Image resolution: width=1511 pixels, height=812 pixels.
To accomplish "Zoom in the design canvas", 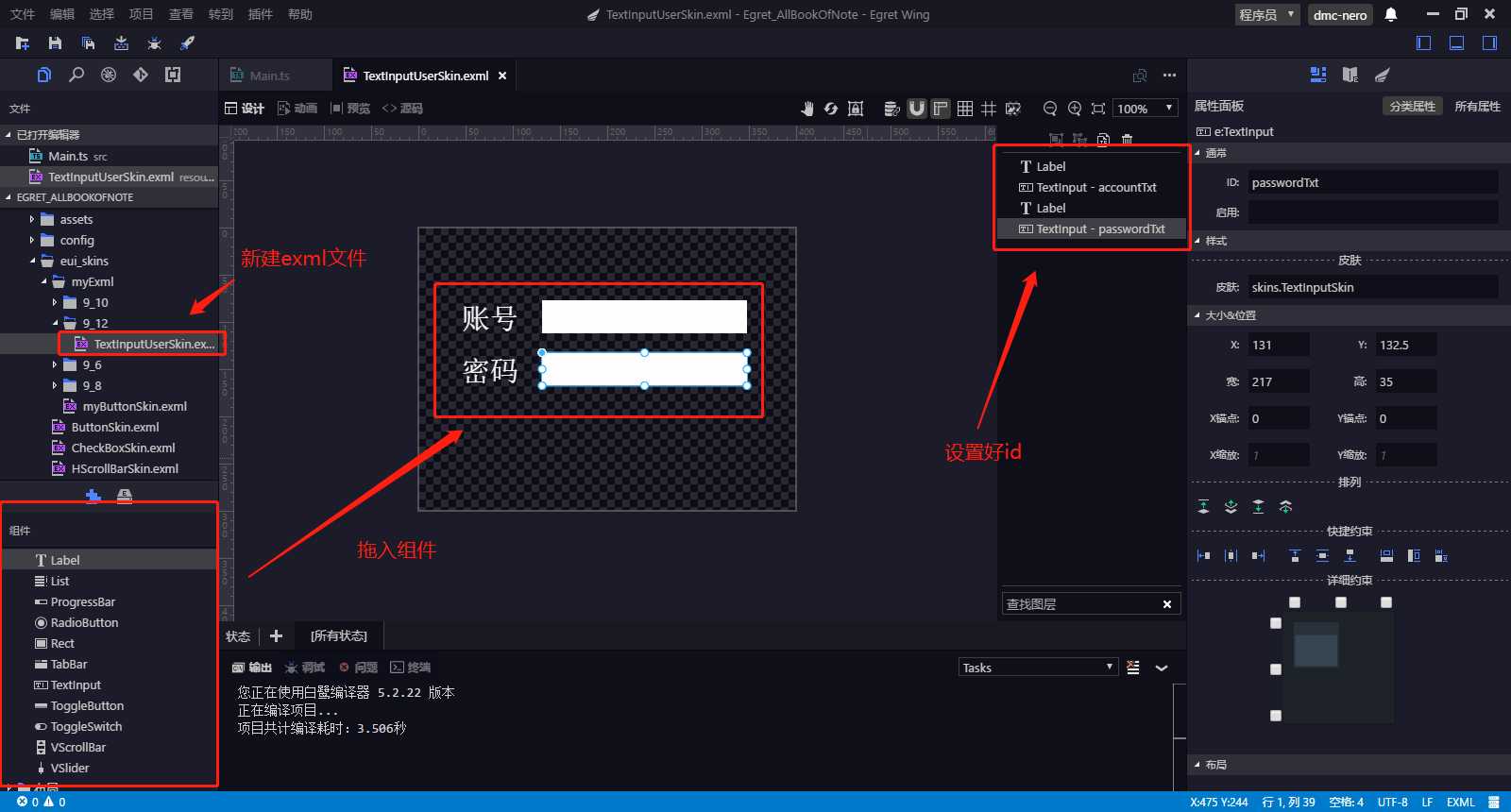I will click(x=1074, y=109).
